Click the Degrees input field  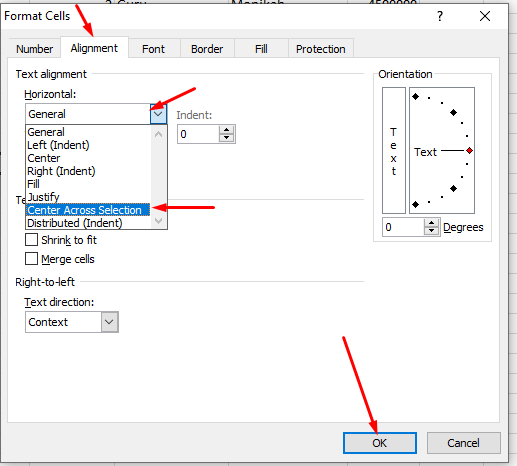click(x=403, y=227)
